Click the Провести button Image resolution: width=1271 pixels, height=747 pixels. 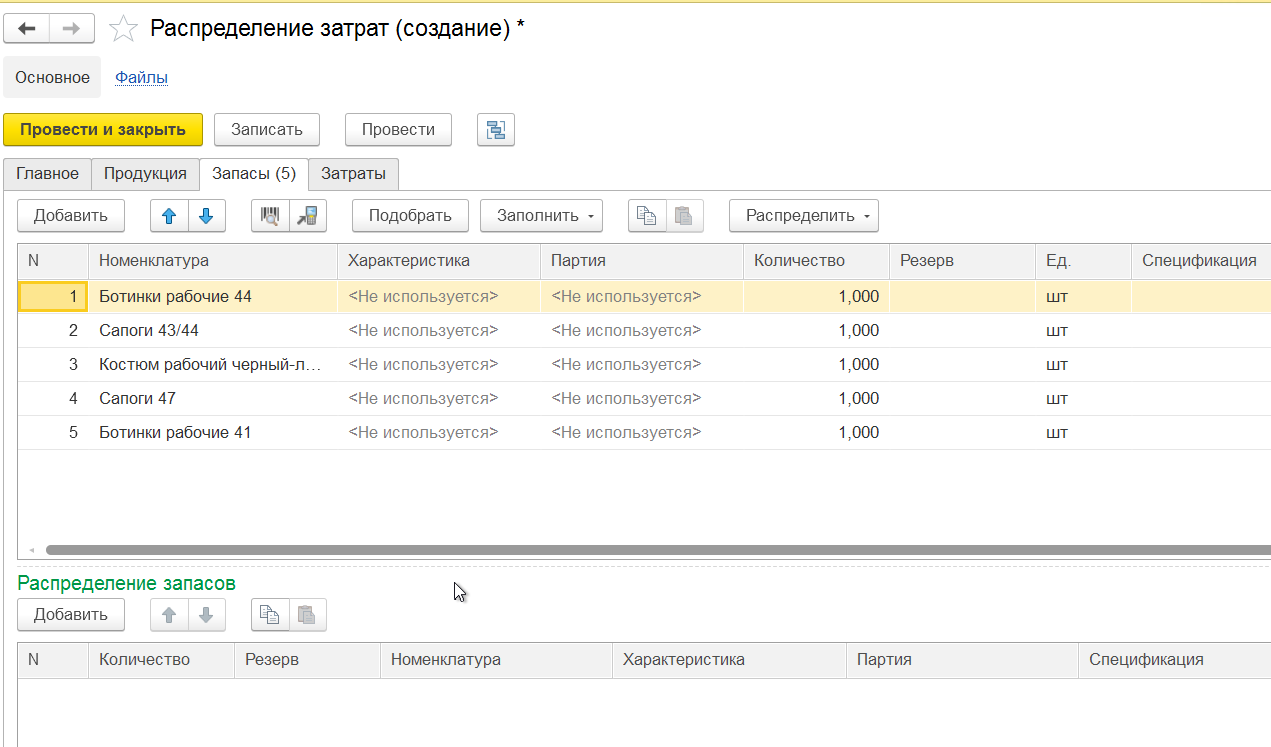point(398,130)
